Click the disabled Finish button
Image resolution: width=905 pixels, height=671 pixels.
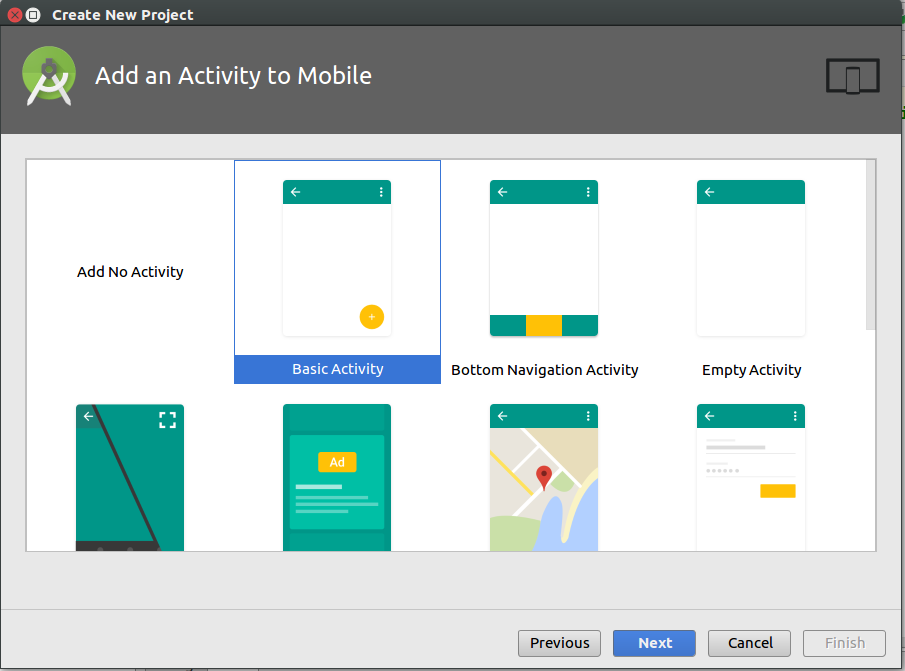[844, 643]
